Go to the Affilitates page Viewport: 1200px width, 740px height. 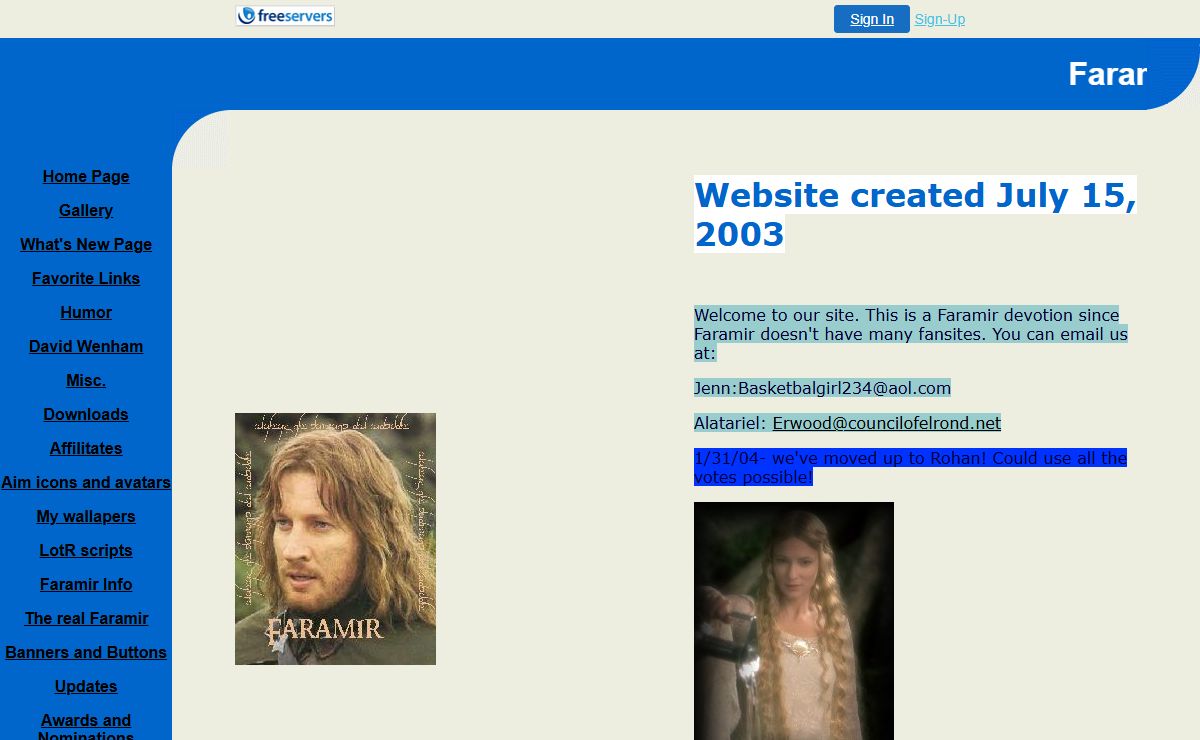86,449
